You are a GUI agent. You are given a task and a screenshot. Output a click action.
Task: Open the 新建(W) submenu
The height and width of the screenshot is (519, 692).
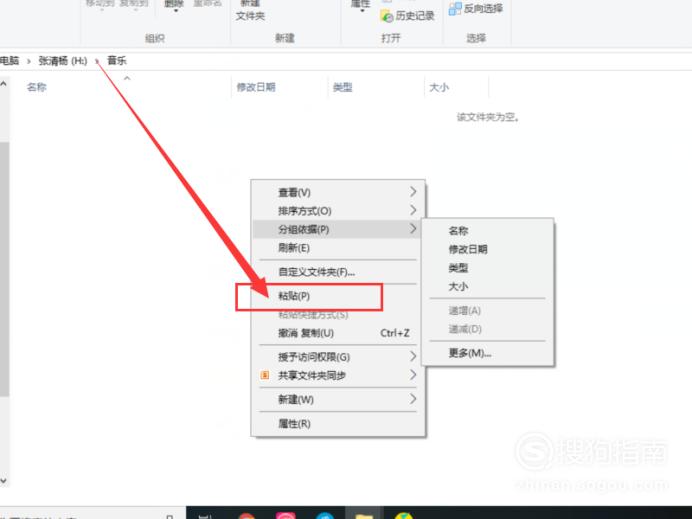click(338, 399)
